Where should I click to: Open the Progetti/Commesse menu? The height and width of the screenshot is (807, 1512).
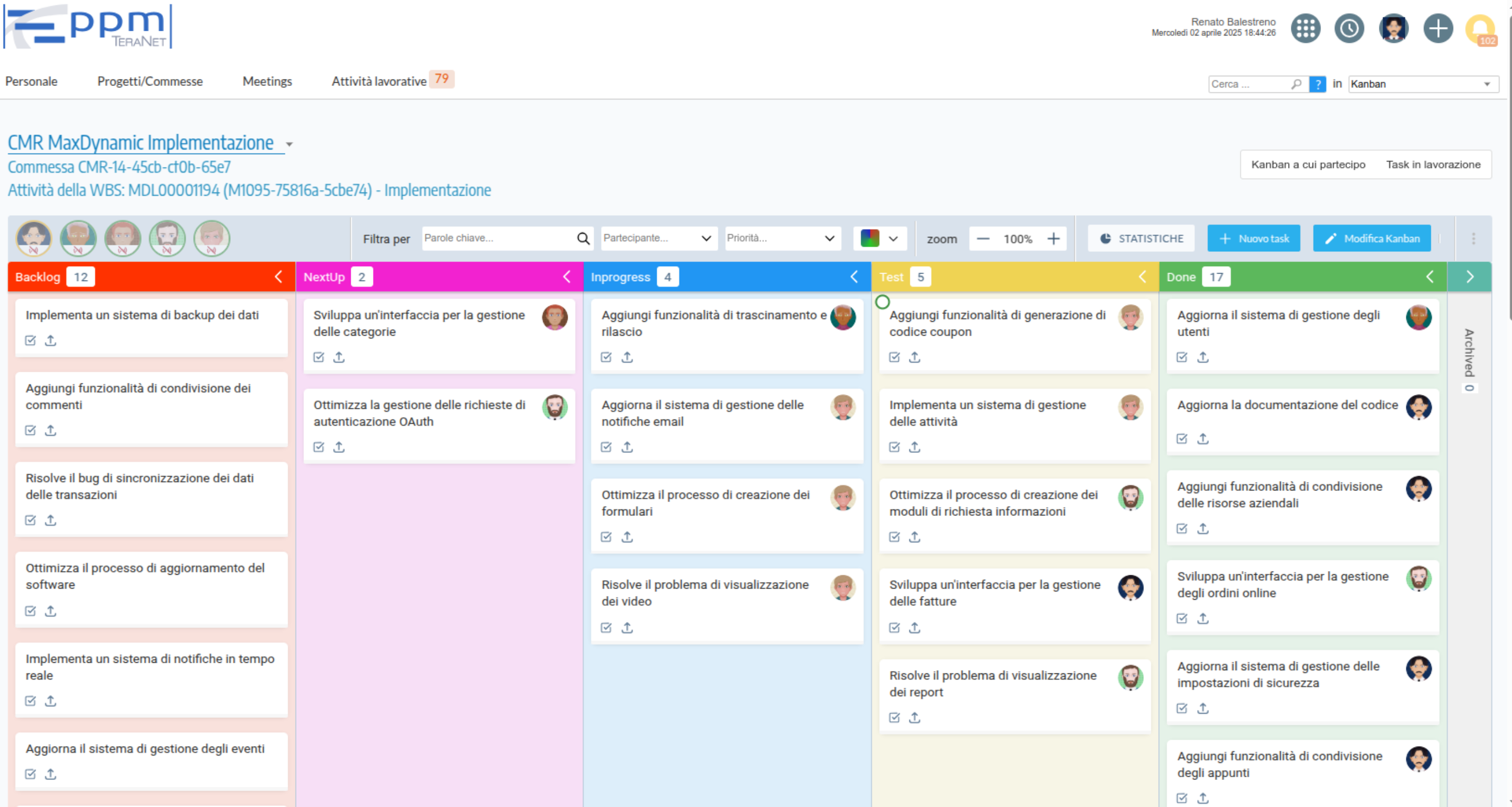tap(150, 82)
